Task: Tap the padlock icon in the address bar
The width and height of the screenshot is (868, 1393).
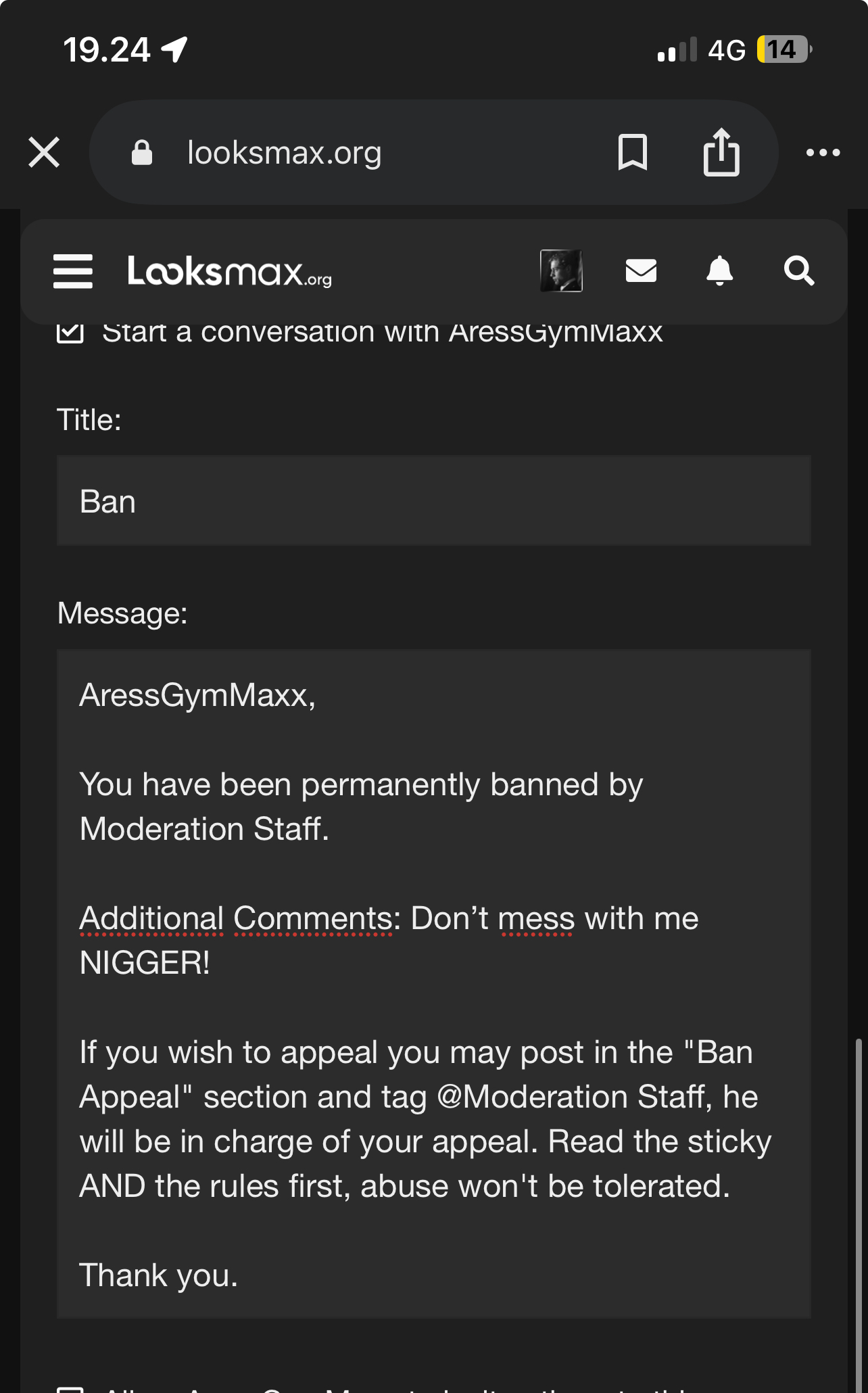Action: tap(142, 153)
